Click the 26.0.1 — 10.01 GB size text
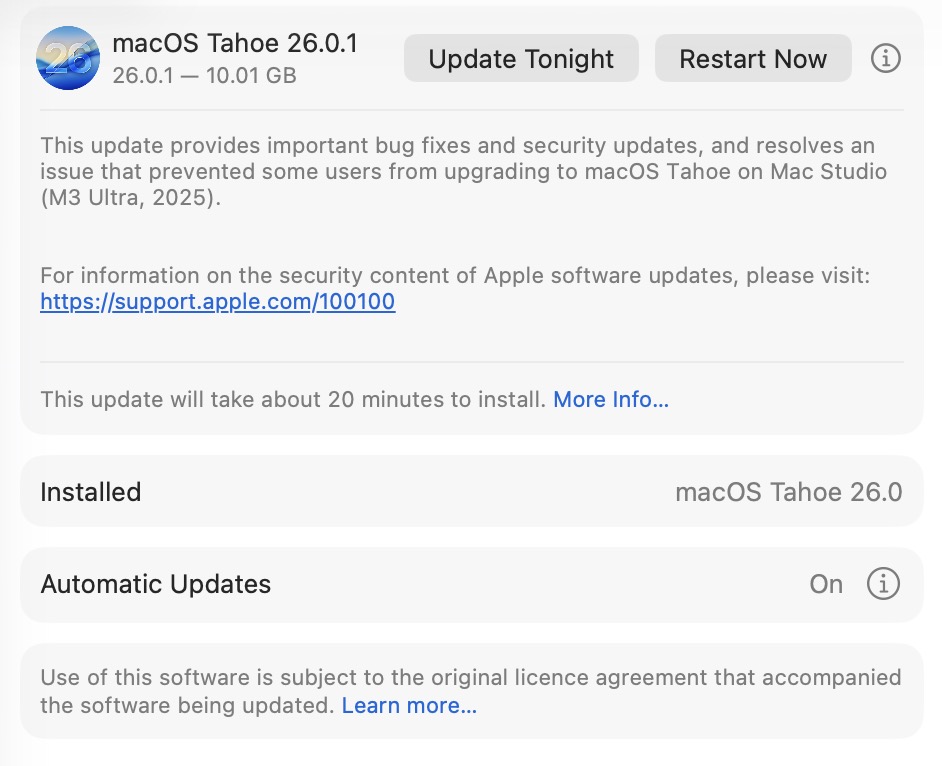 click(204, 75)
